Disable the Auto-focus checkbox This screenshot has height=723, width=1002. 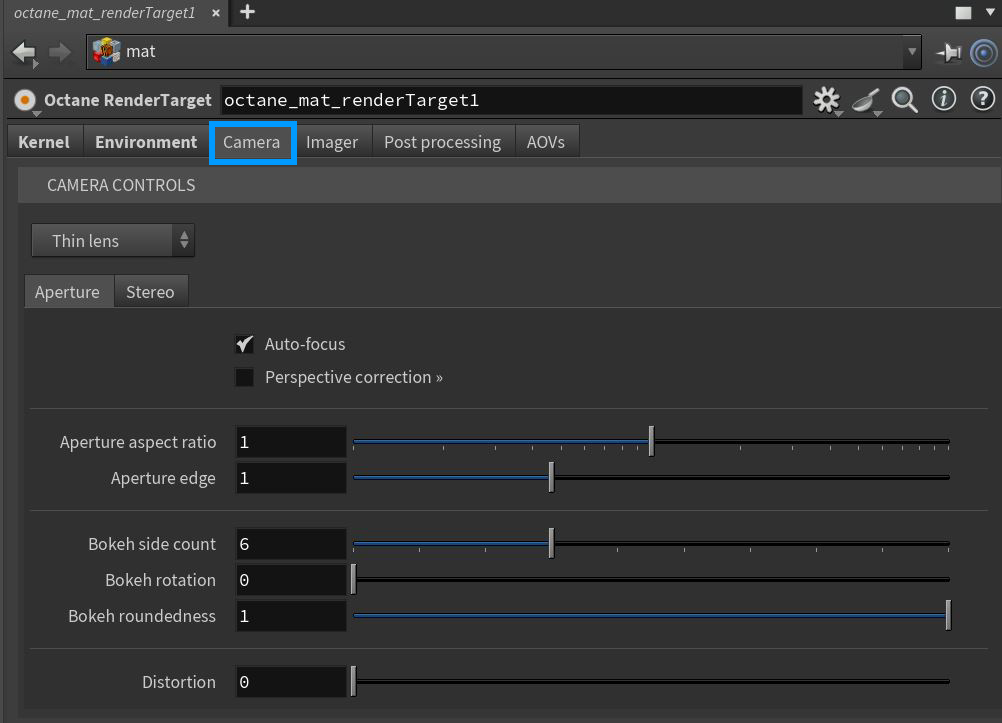click(244, 344)
